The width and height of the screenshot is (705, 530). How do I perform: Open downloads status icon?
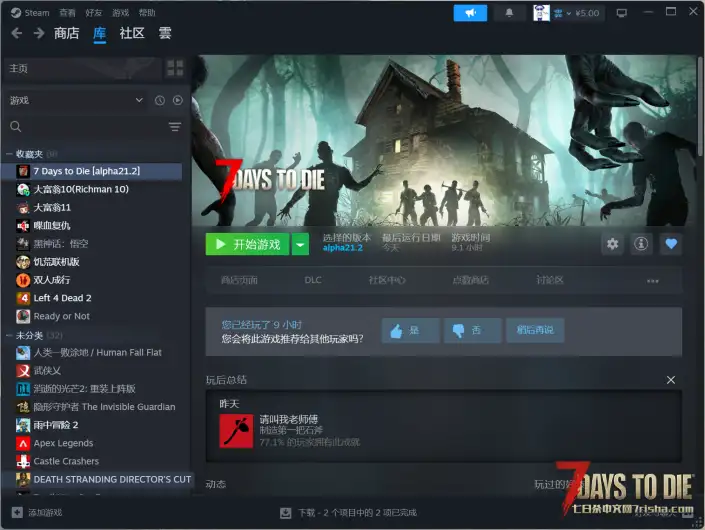coord(286,513)
